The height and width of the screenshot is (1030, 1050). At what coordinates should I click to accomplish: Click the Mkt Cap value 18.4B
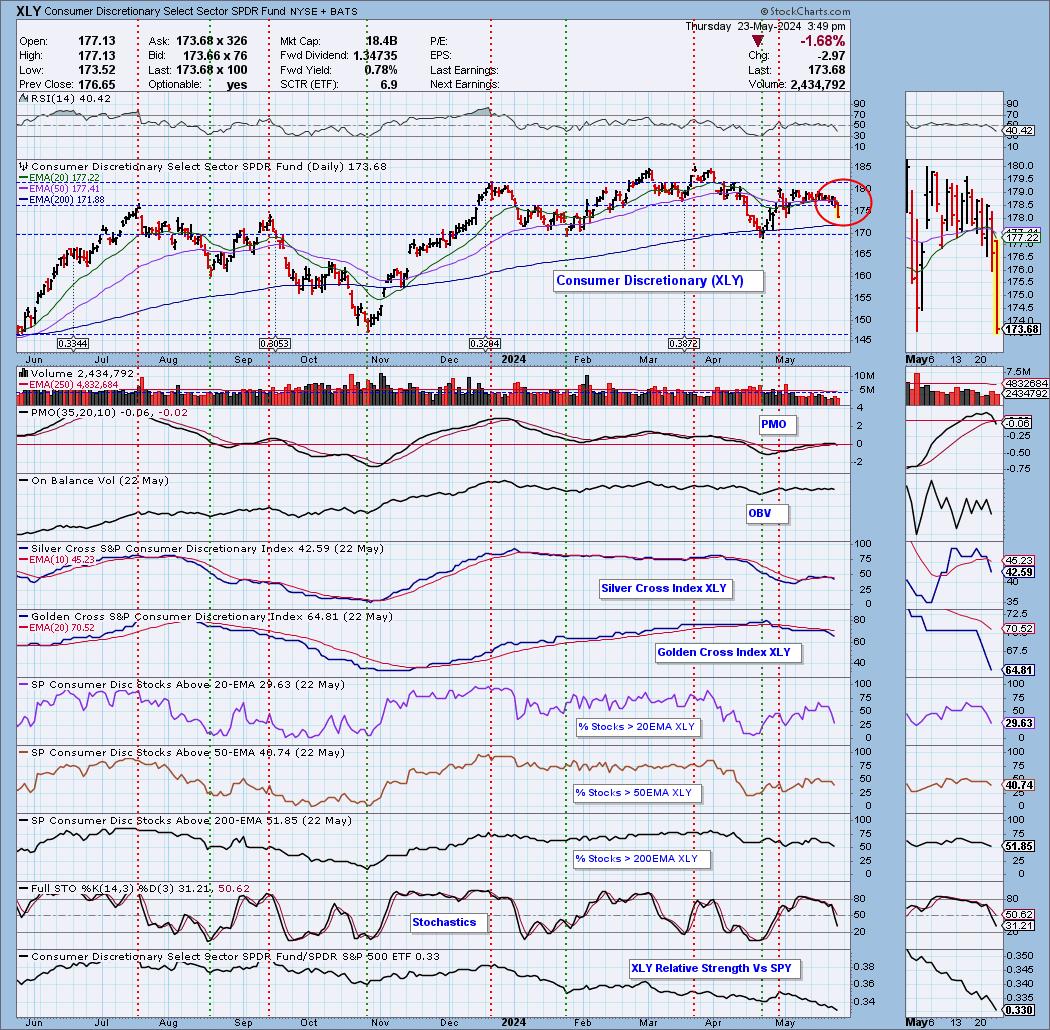pyautogui.click(x=381, y=42)
